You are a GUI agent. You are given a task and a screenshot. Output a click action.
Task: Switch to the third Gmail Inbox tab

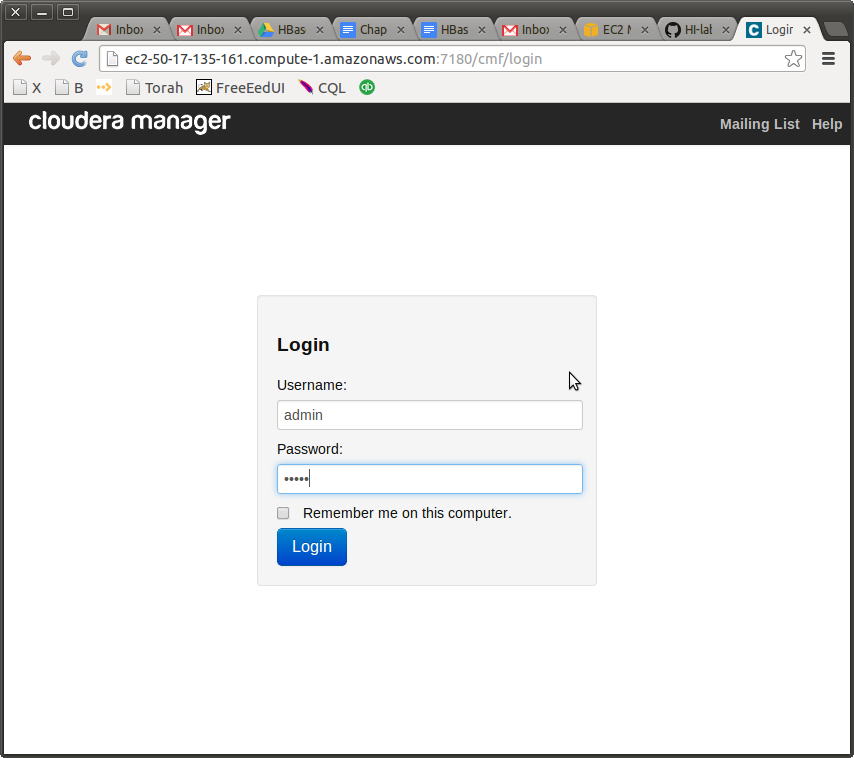[533, 29]
